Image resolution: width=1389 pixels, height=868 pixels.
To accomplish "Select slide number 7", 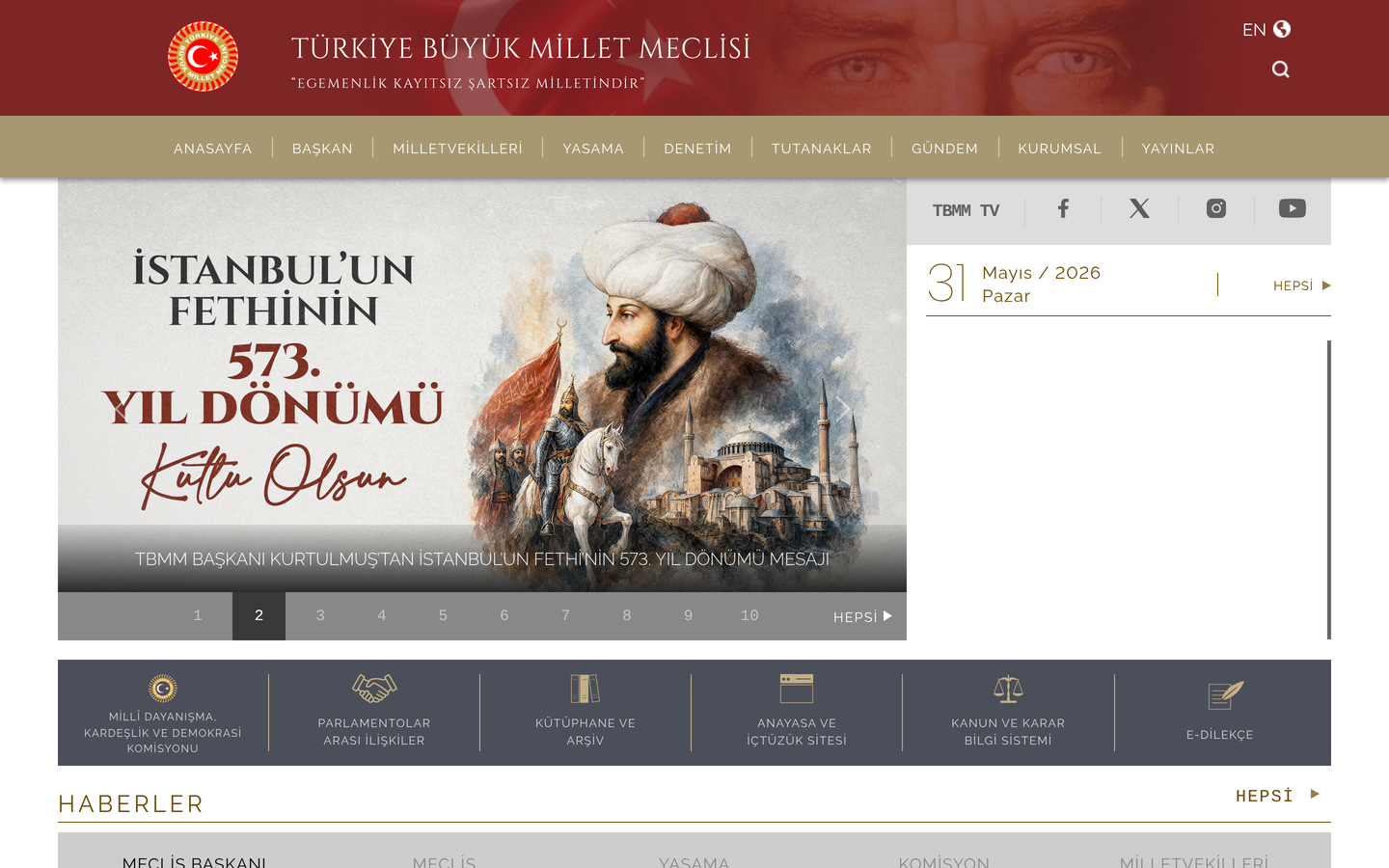I will (565, 616).
